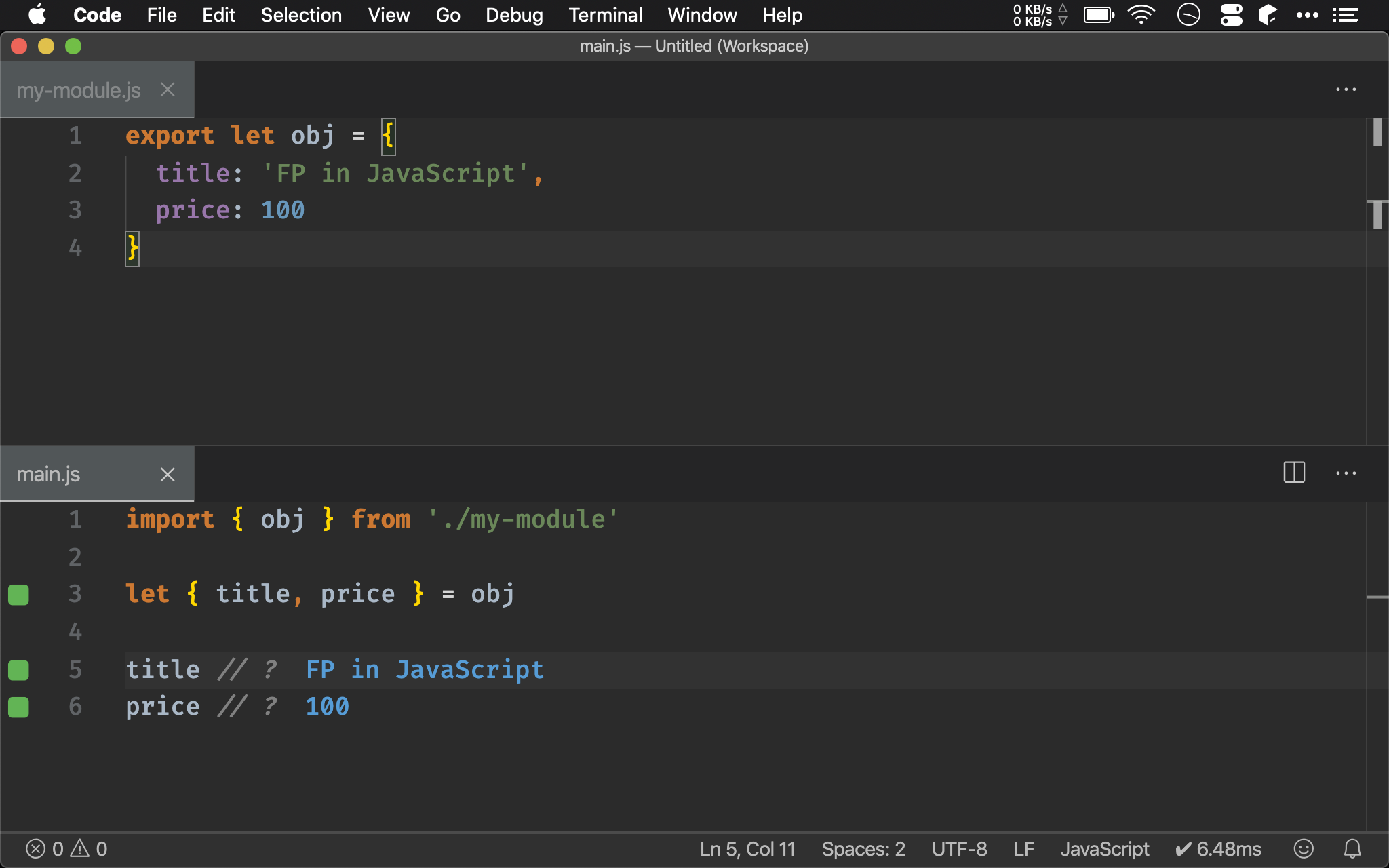Screen dimensions: 1389x868
Task: Click the green coverage marker on line 6
Action: 18,707
